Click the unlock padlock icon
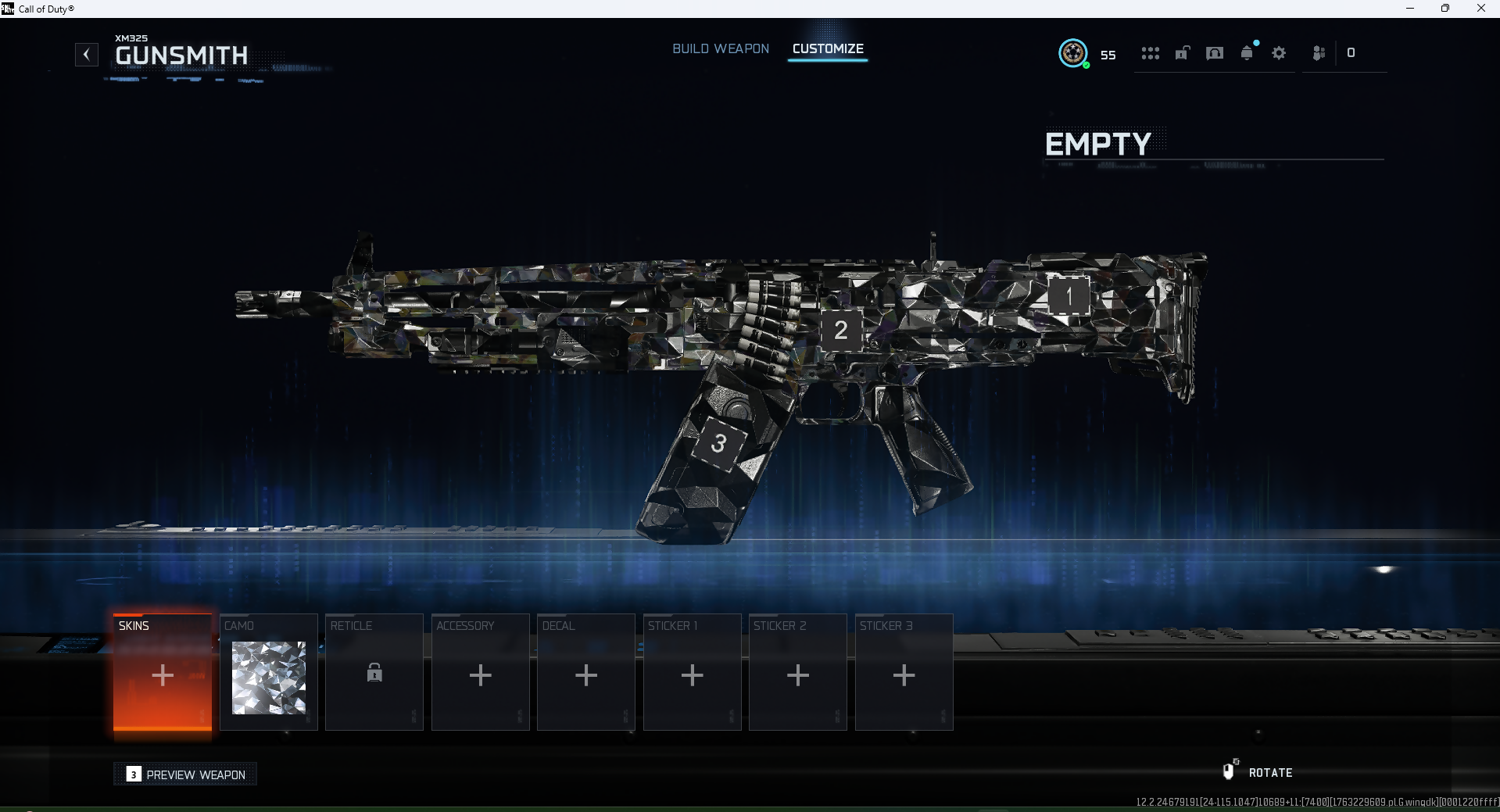 click(1182, 53)
